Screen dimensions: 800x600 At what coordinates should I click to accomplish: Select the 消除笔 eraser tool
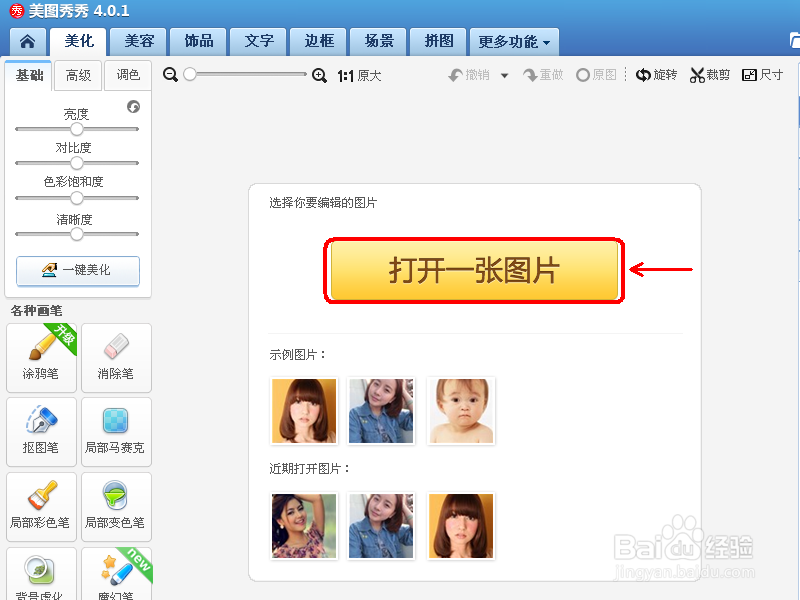click(116, 358)
